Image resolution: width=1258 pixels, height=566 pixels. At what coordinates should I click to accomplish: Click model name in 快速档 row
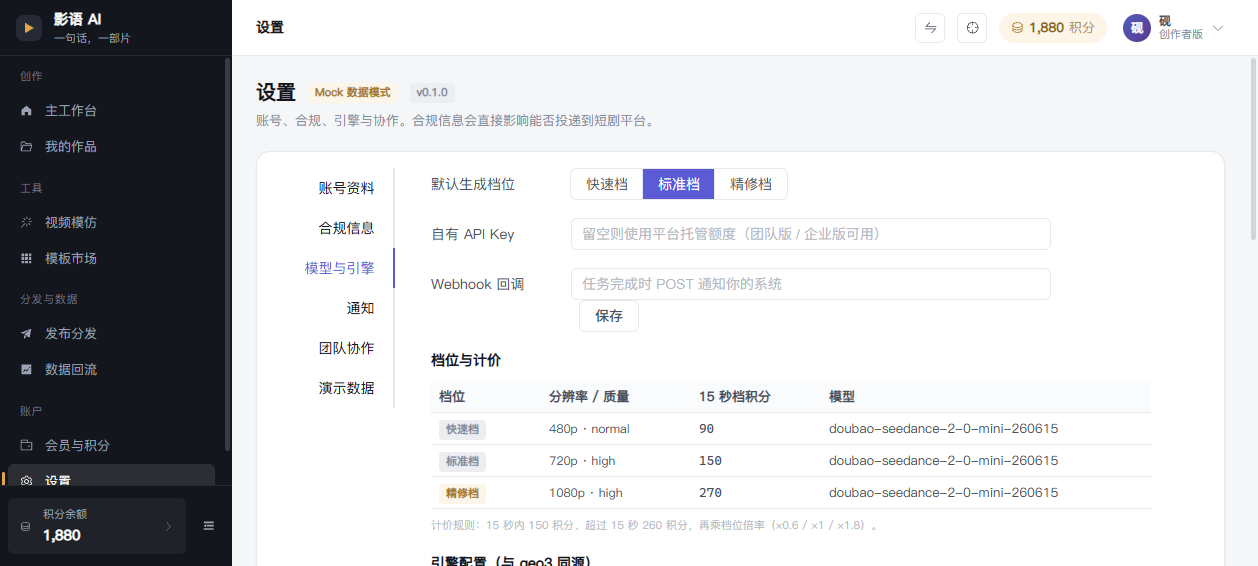[943, 429]
